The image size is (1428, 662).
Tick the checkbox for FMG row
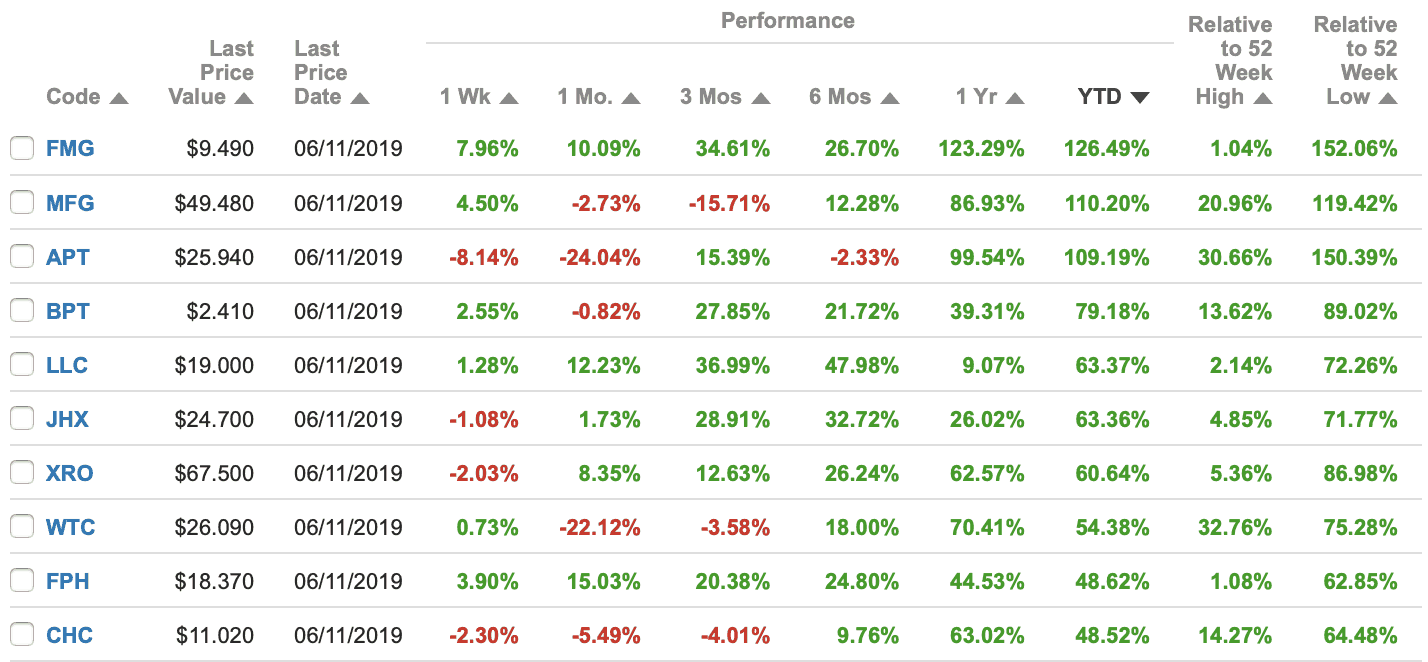pyautogui.click(x=21, y=149)
